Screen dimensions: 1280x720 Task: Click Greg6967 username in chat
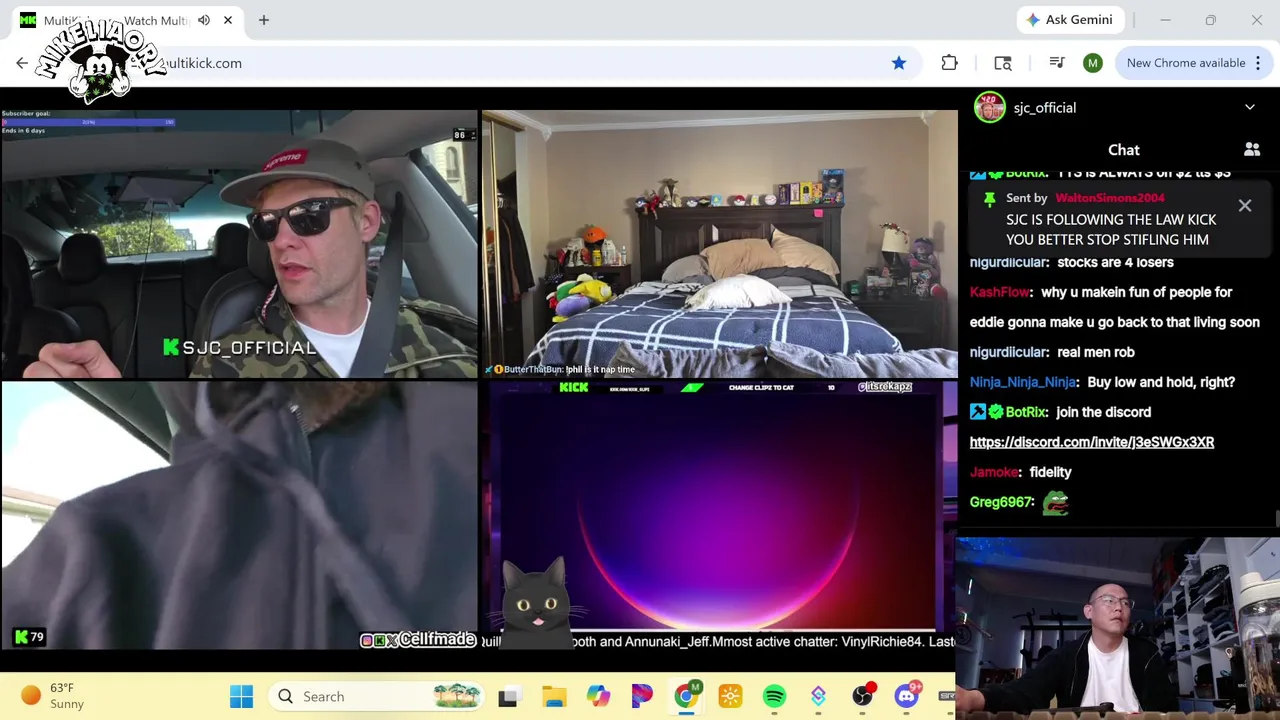[x=1001, y=502]
